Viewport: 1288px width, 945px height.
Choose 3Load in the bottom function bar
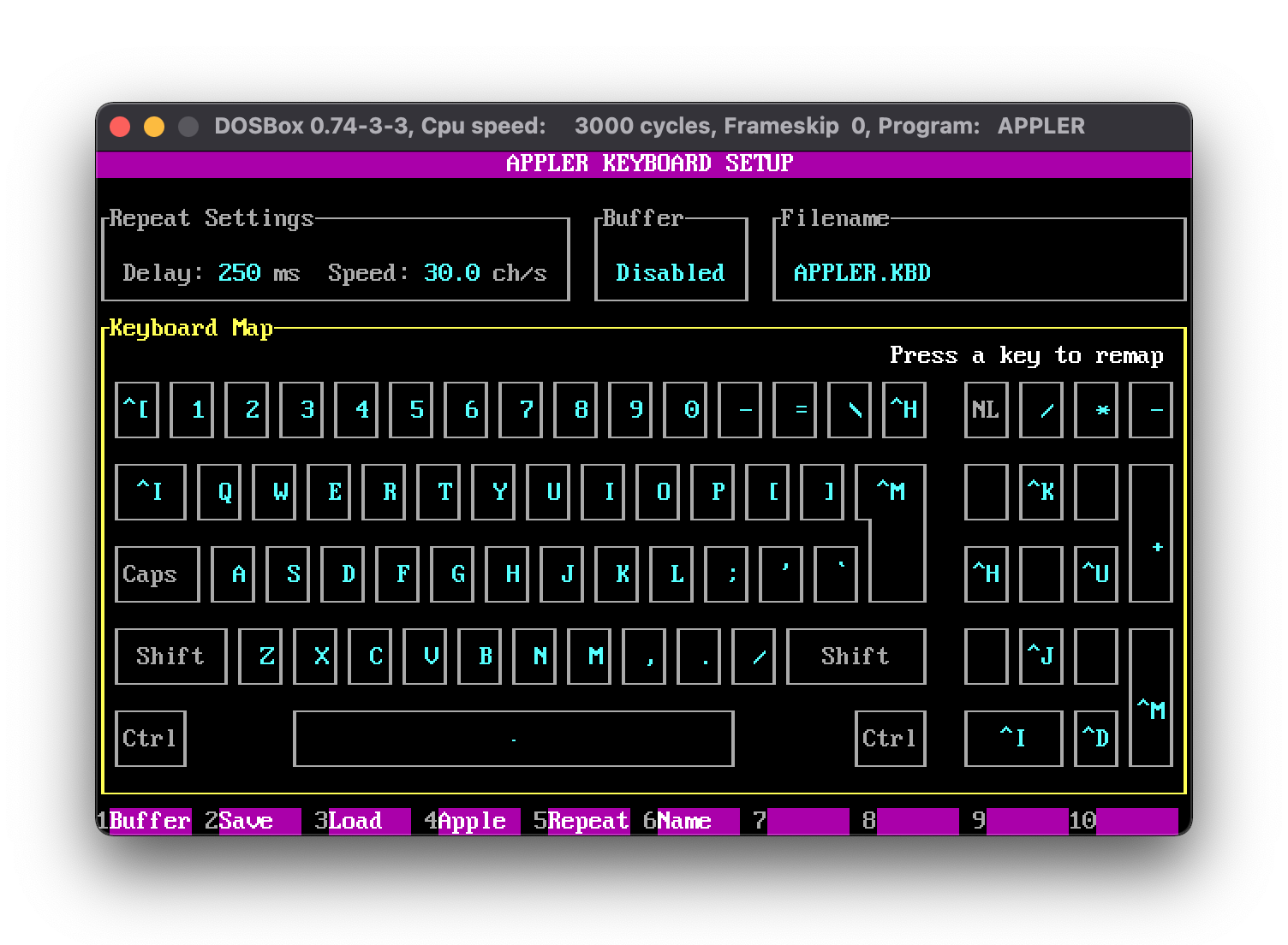tap(362, 821)
